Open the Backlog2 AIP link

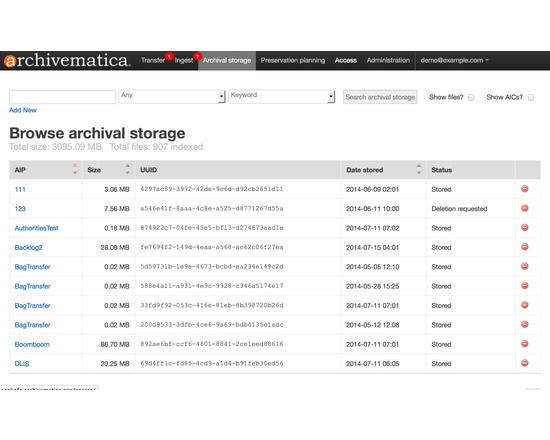(28, 247)
